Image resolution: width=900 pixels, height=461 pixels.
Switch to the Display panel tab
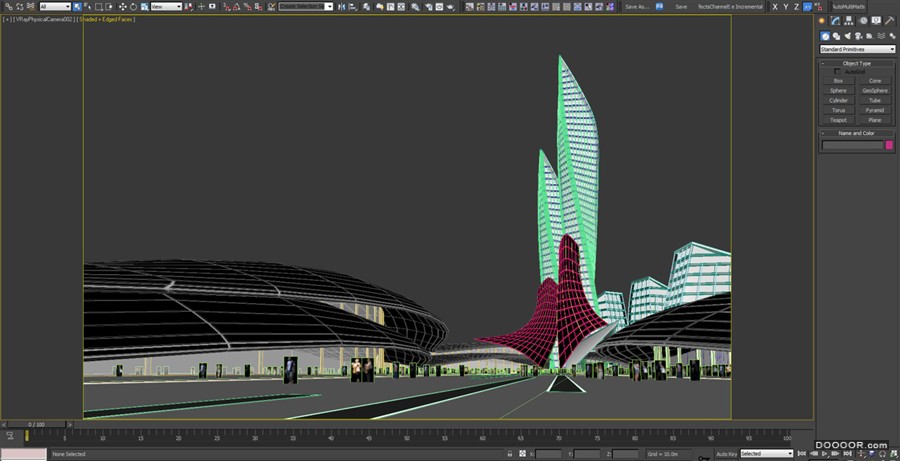(876, 21)
